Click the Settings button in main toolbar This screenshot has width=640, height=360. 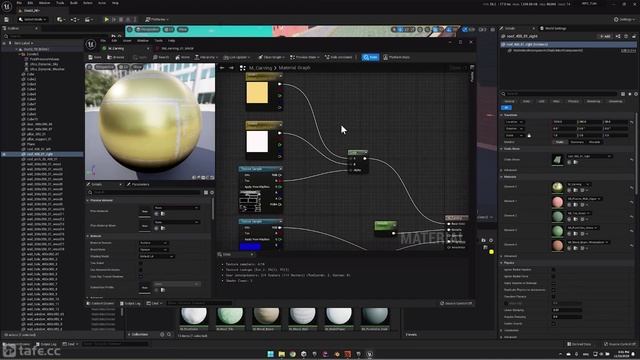[x=624, y=19]
